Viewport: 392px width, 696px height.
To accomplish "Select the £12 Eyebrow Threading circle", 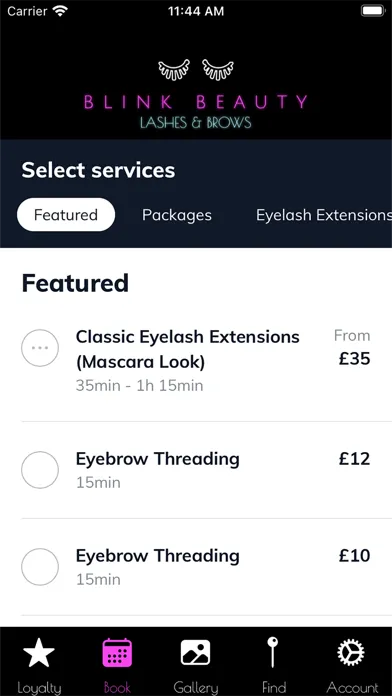I will (x=40, y=470).
